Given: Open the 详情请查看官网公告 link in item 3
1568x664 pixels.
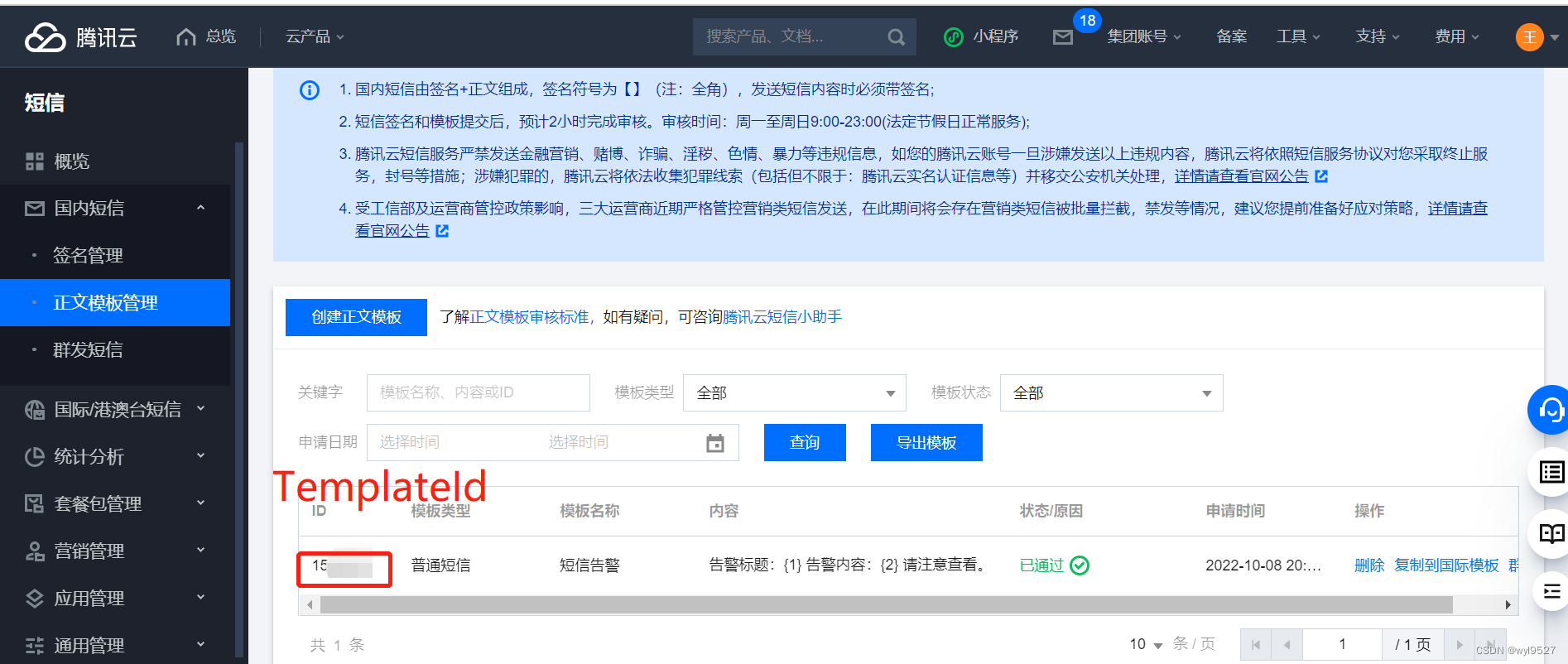Looking at the screenshot, I should (x=1241, y=176).
